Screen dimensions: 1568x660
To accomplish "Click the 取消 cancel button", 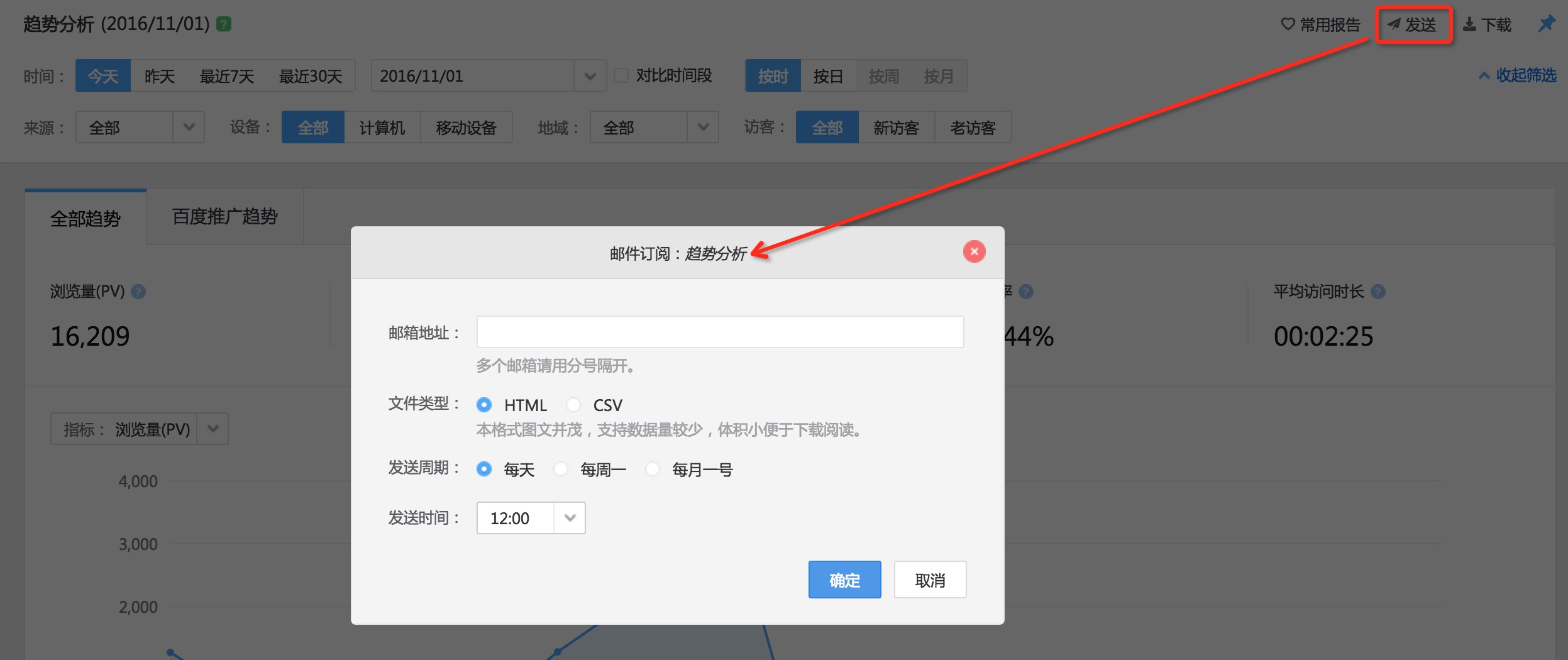I will coord(929,580).
